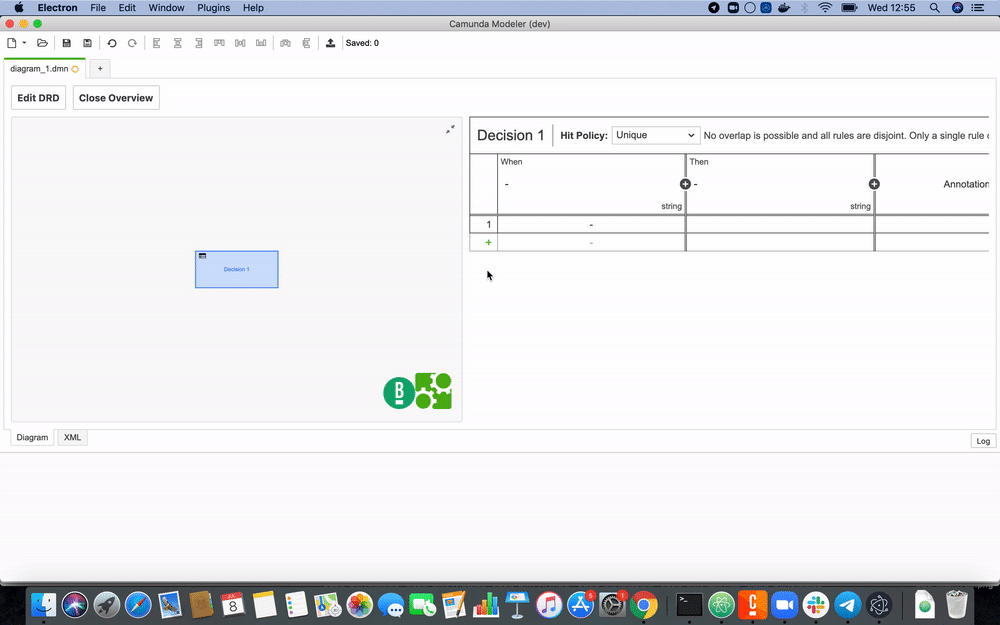1000x625 pixels.
Task: Align elements middle toolbar icon
Action: [240, 43]
